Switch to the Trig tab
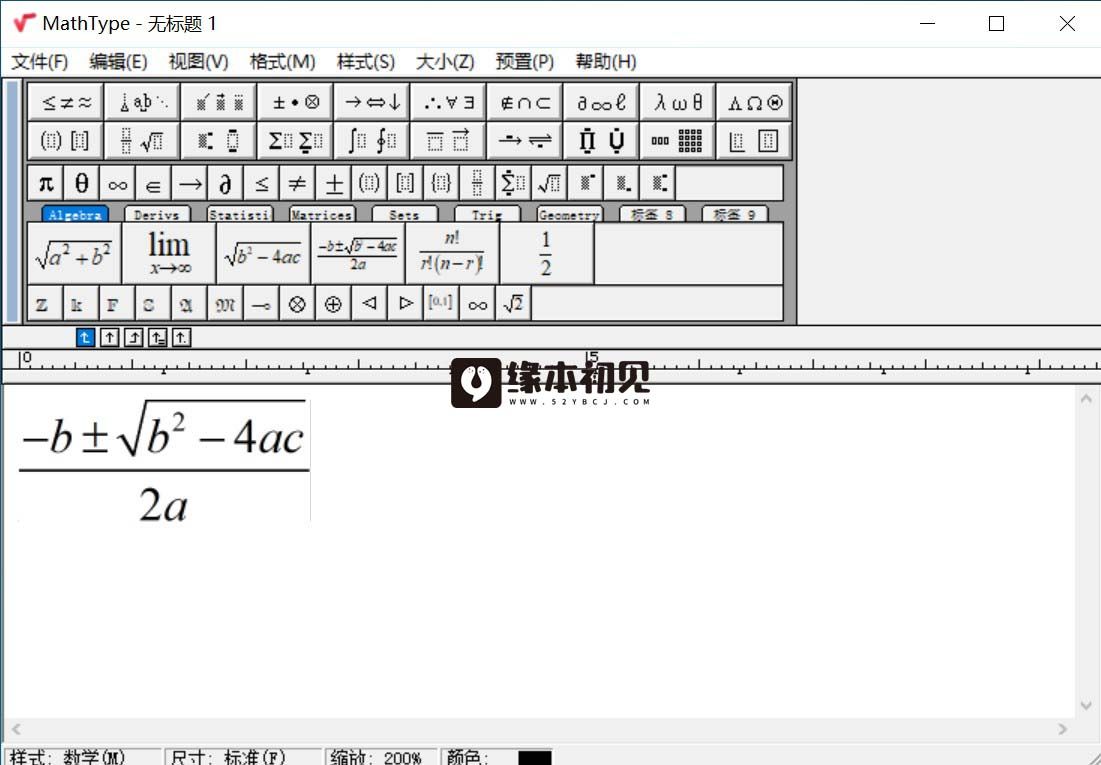The width and height of the screenshot is (1101, 765). click(487, 214)
